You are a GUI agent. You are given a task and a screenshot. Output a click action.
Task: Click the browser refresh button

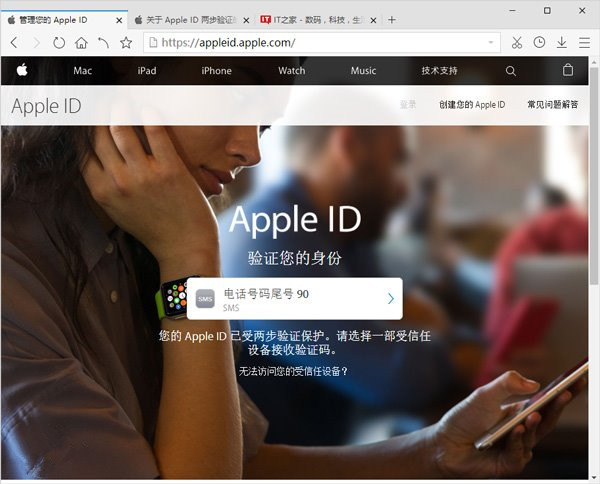click(59, 43)
